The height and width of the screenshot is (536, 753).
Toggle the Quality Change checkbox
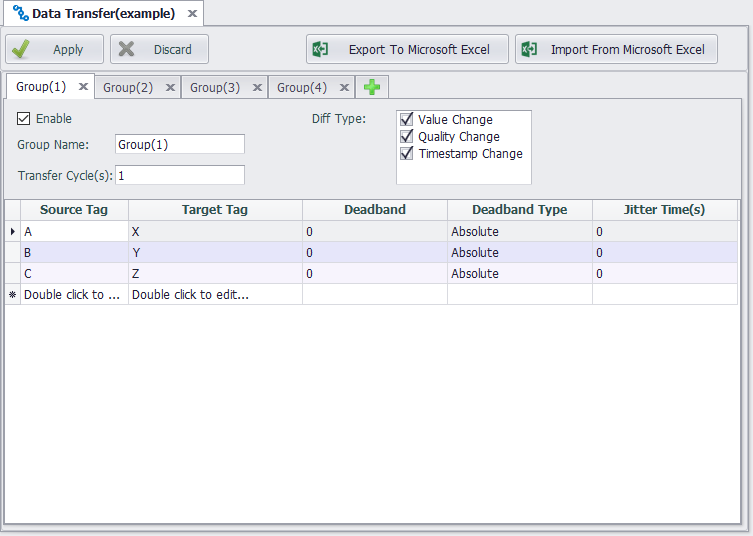coord(407,137)
